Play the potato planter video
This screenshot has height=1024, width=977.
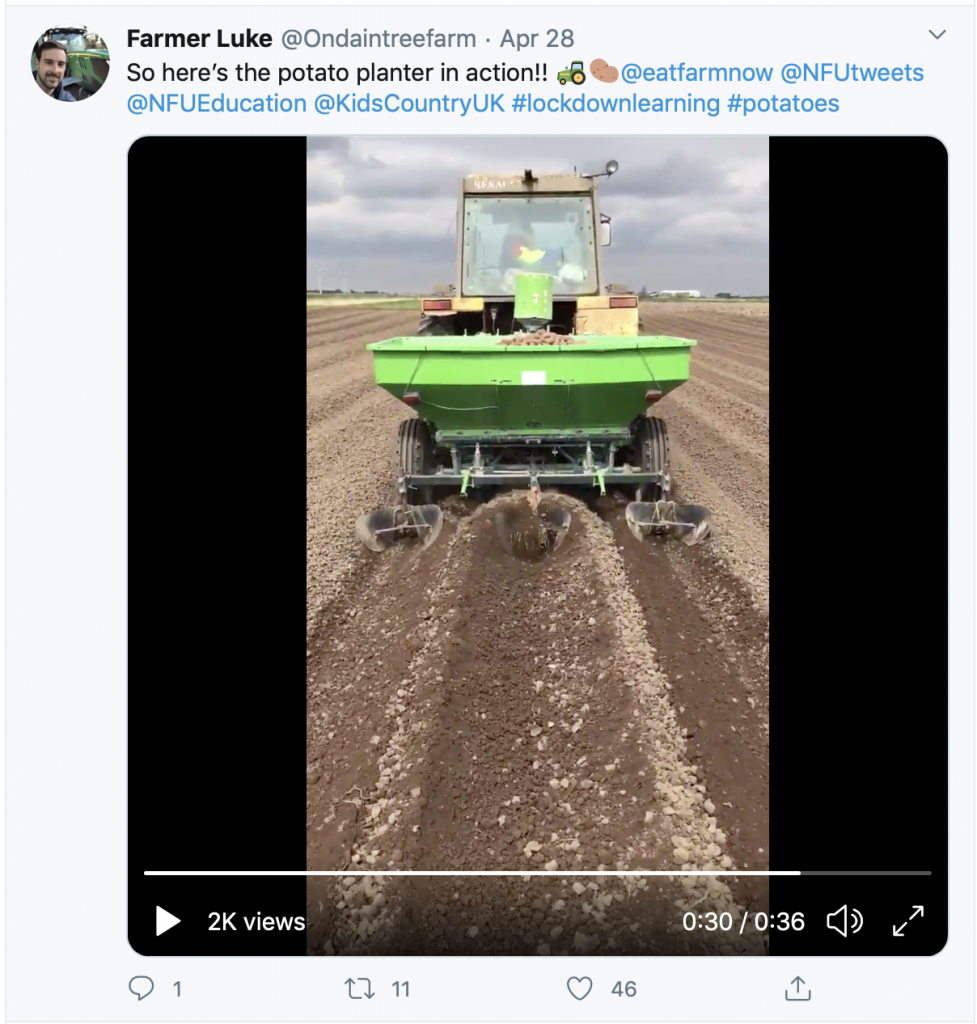(x=168, y=921)
